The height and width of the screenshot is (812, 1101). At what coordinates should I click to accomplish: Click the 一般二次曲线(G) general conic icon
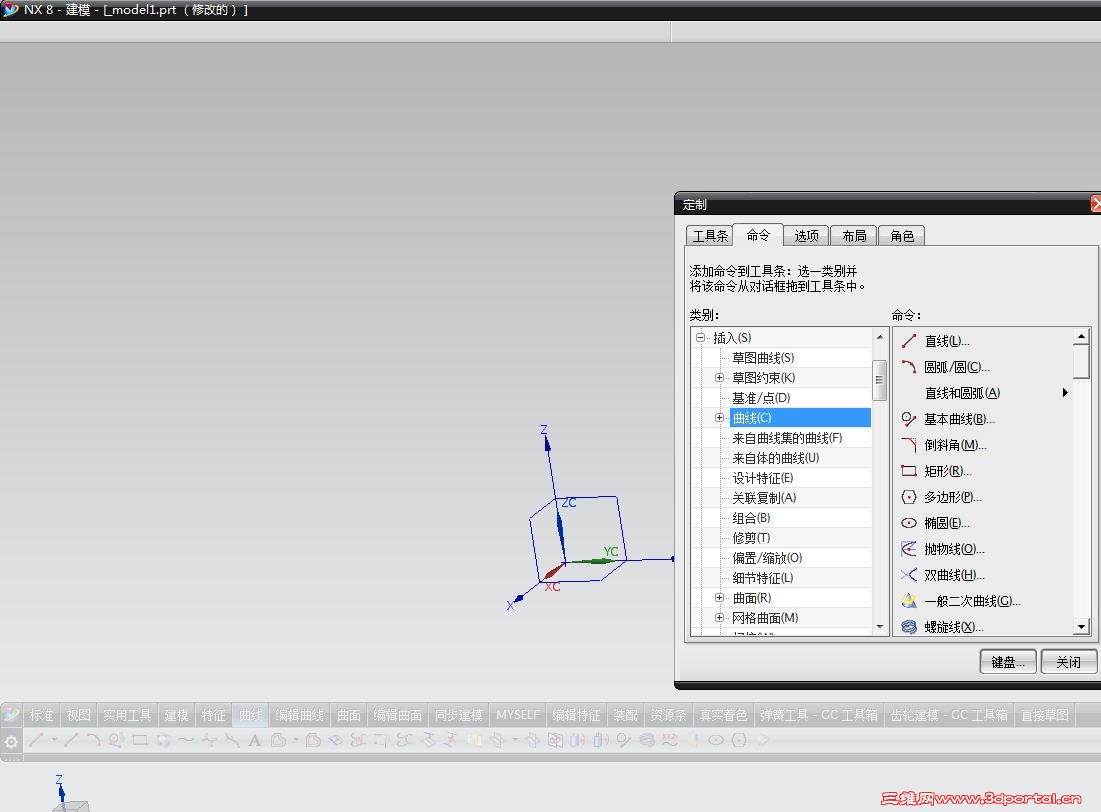coord(909,601)
